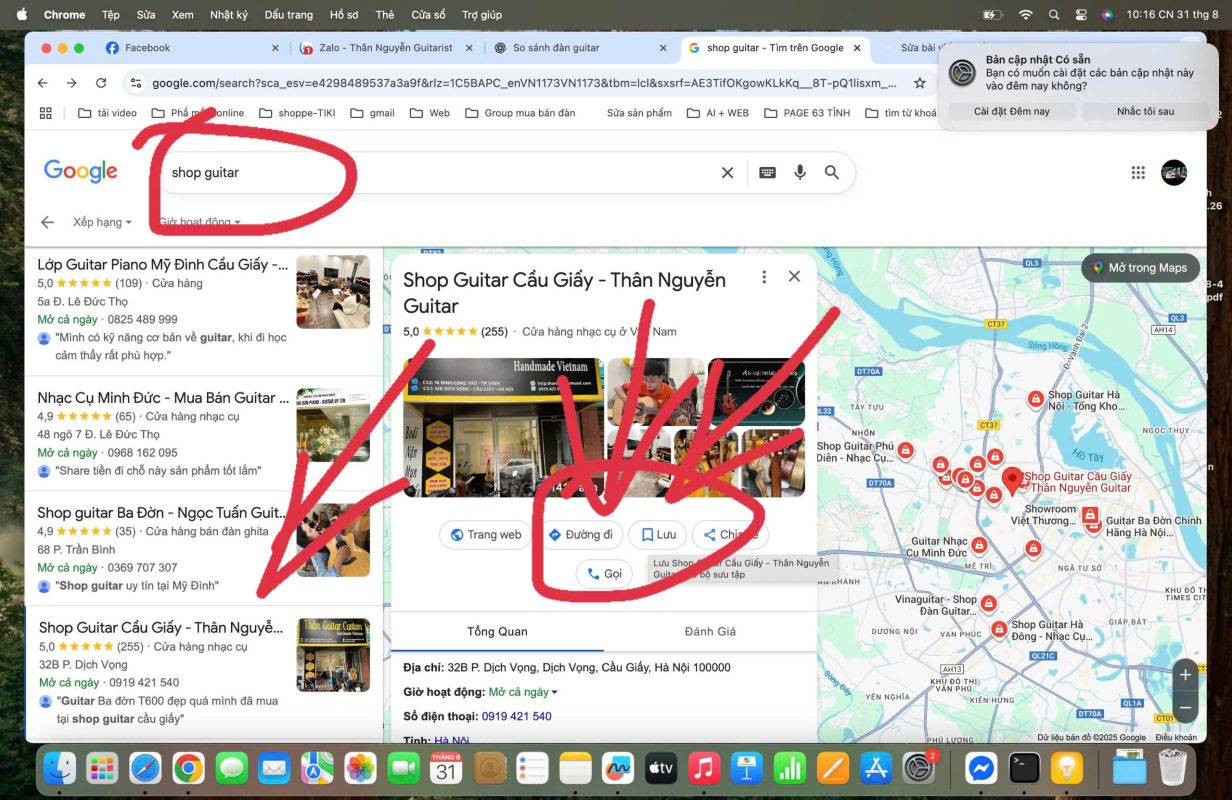The width and height of the screenshot is (1232, 800).
Task: Open the Dấu trang menu in menu bar
Action: pyautogui.click(x=288, y=15)
